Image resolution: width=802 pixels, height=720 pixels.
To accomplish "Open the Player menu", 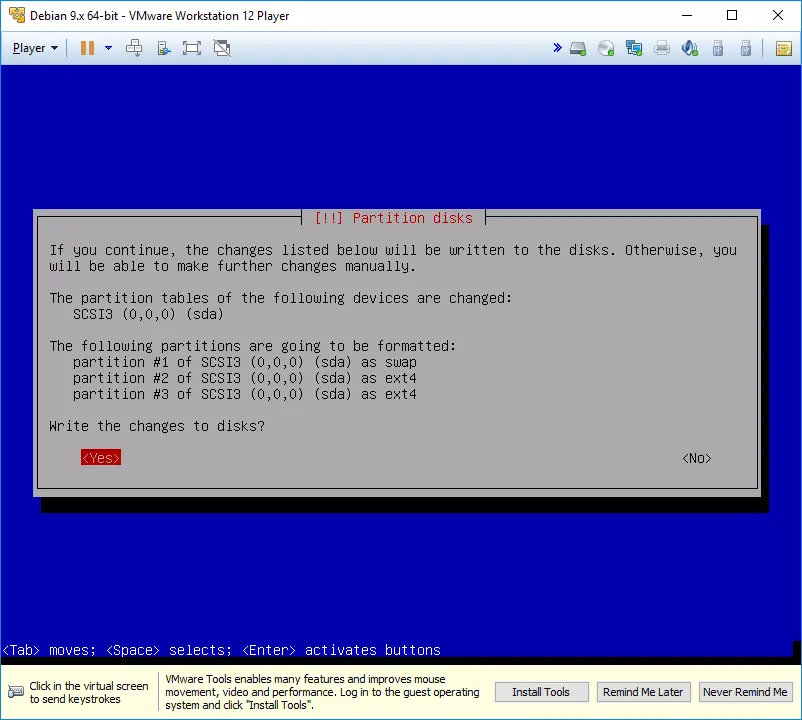I will tap(35, 48).
